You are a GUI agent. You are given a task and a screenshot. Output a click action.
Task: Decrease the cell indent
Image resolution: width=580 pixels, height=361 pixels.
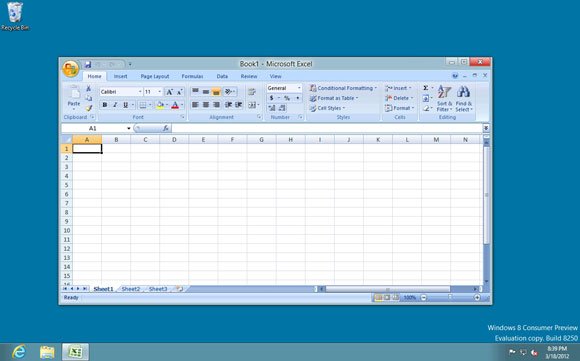[x=228, y=105]
